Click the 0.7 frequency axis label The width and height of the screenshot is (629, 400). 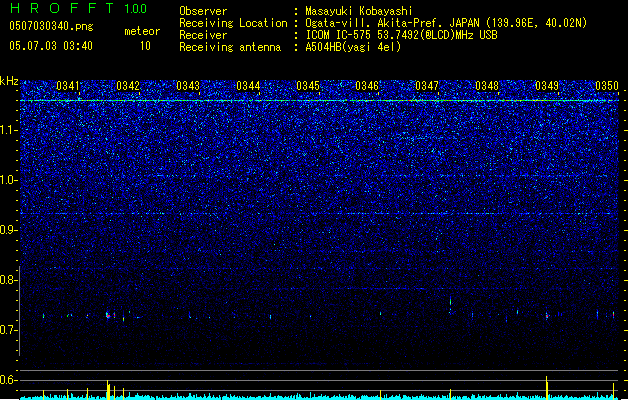pos(9,330)
